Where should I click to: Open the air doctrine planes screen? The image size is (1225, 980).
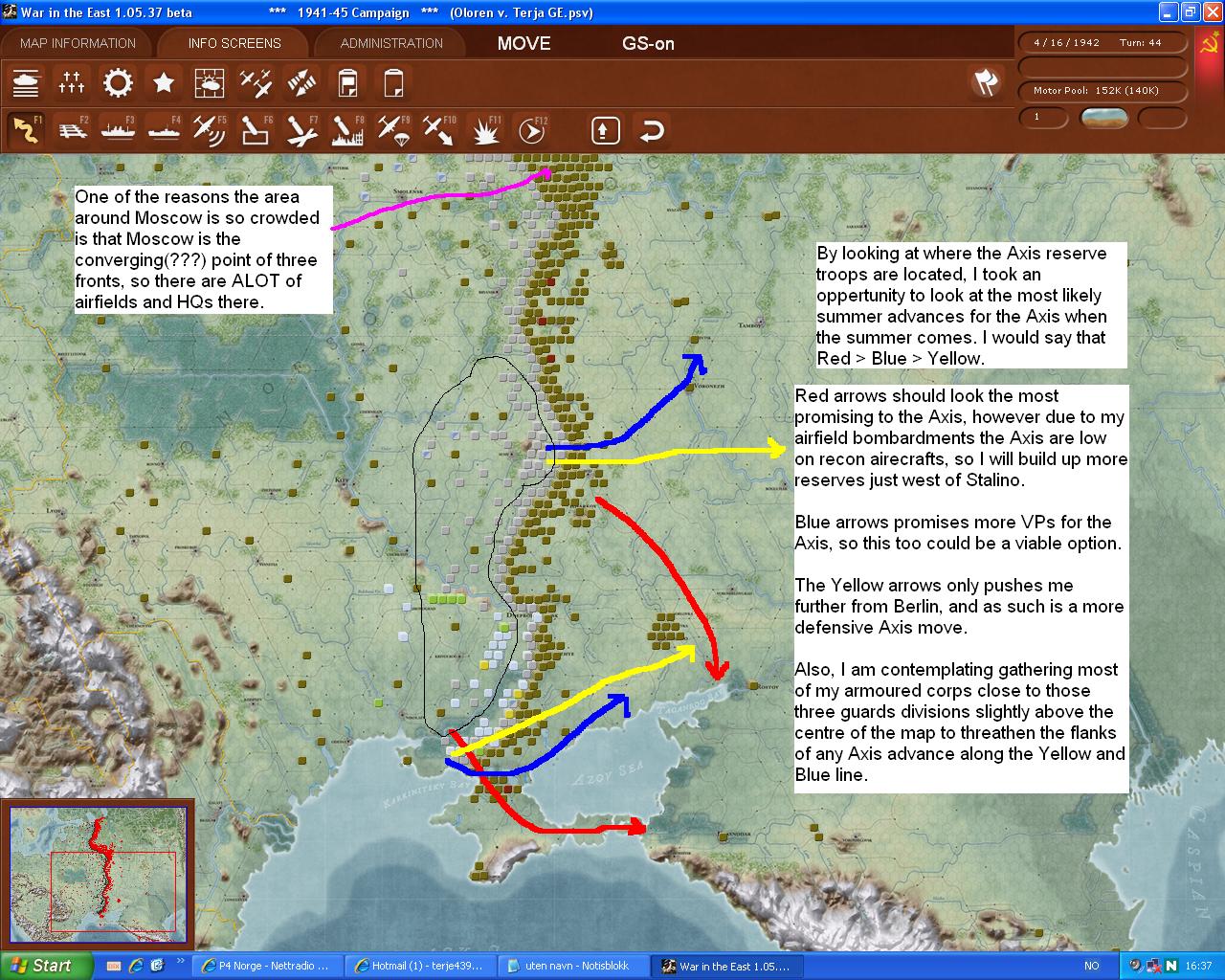tap(256, 84)
